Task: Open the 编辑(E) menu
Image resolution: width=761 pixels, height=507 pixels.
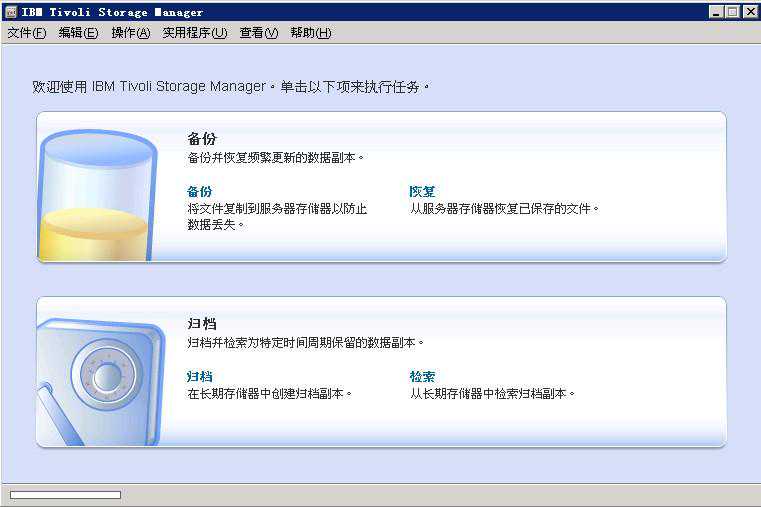Action: click(x=78, y=33)
